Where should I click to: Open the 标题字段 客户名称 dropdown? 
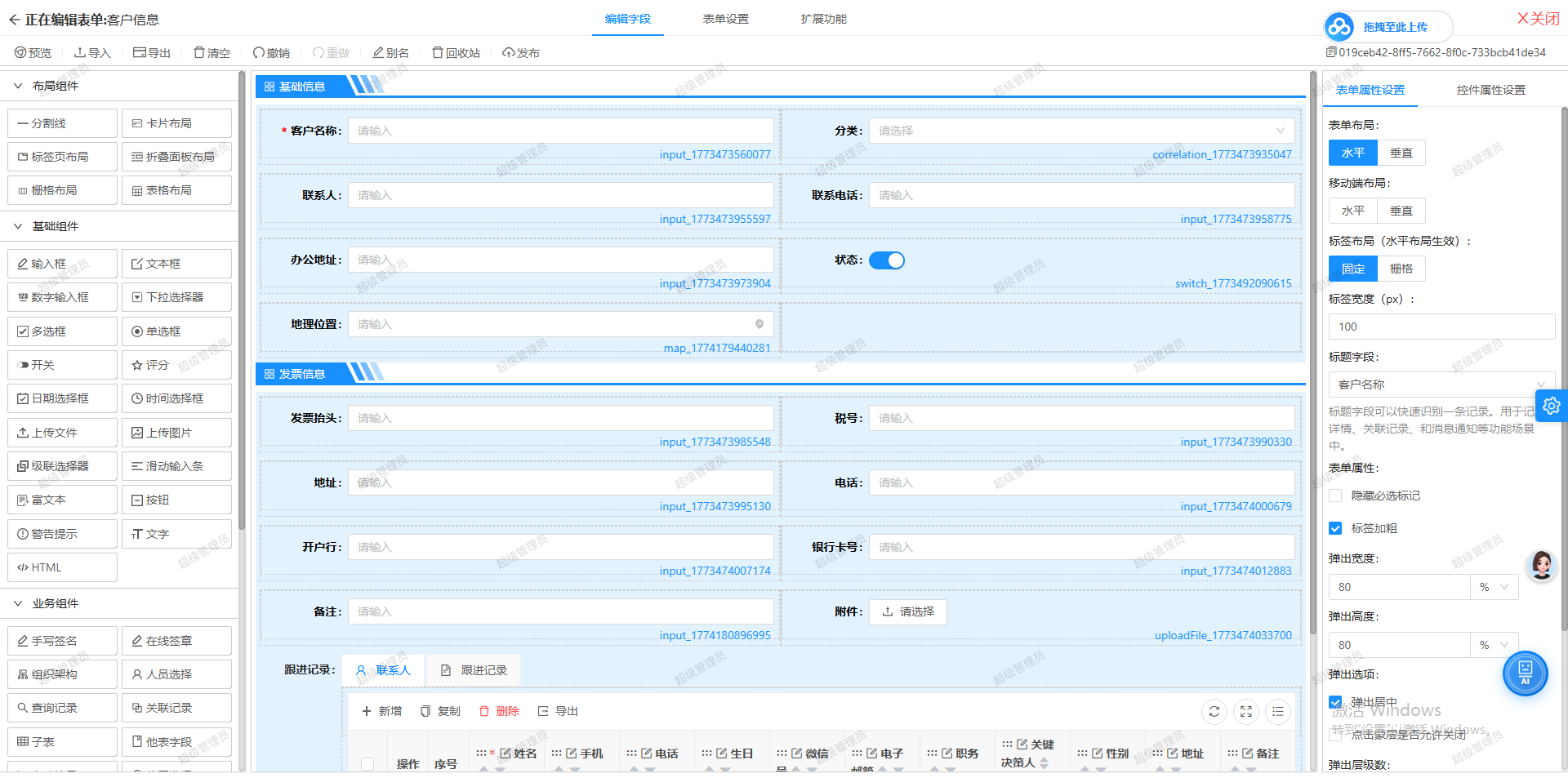point(1441,385)
